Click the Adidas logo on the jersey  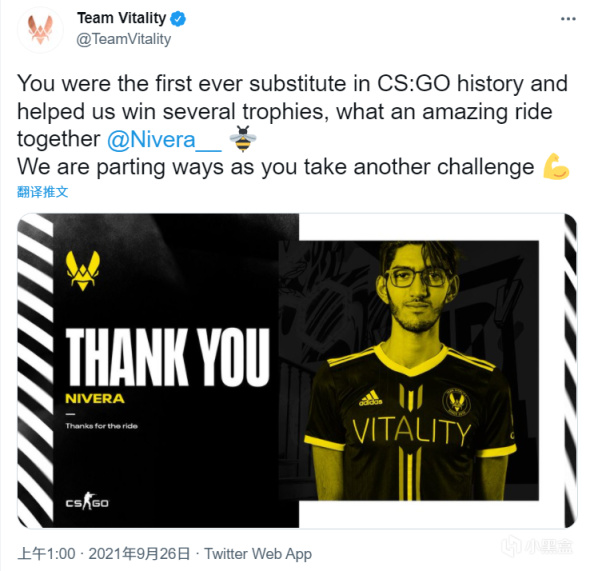(x=370, y=398)
